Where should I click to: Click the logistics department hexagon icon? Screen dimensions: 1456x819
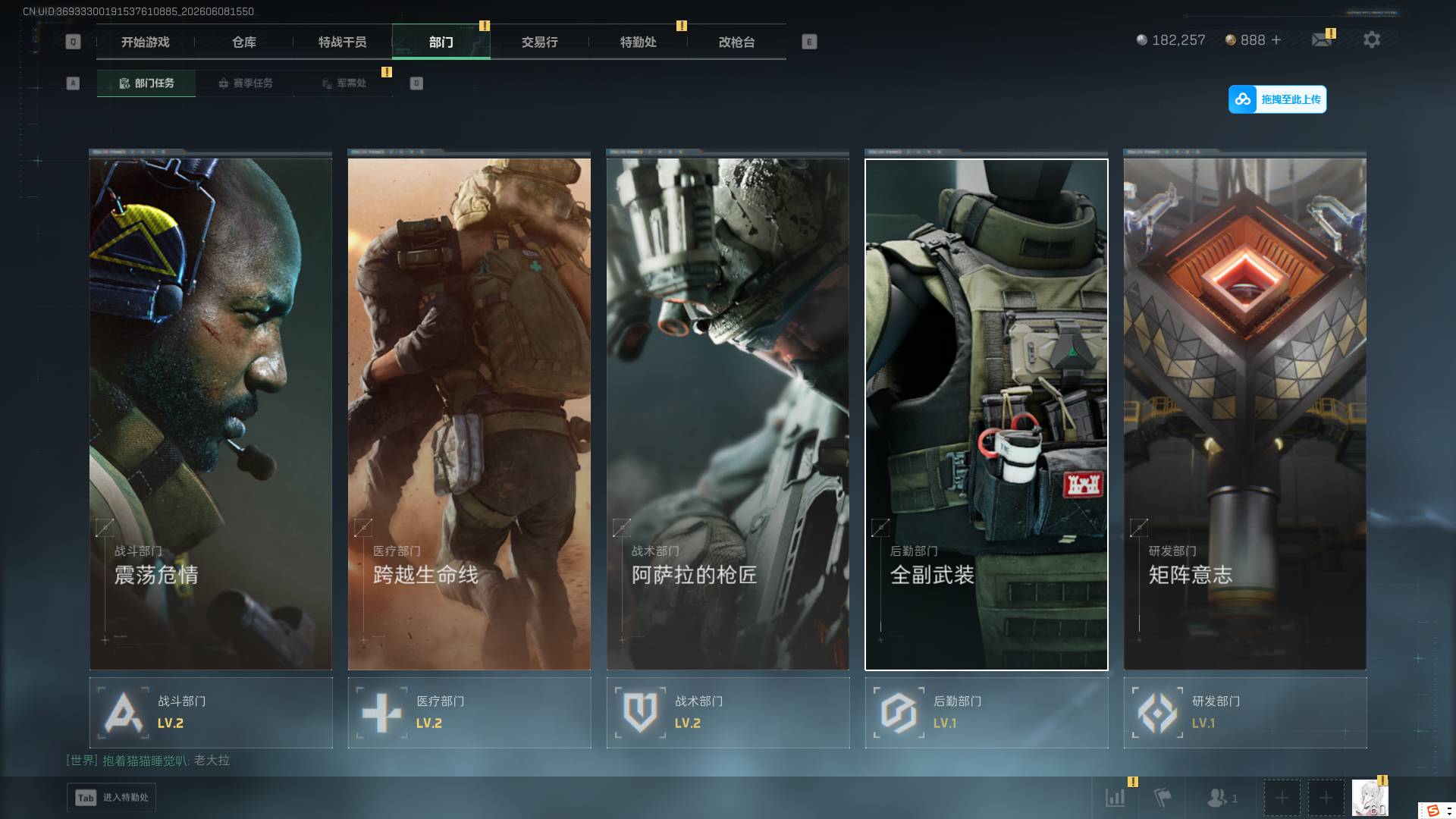tap(899, 713)
